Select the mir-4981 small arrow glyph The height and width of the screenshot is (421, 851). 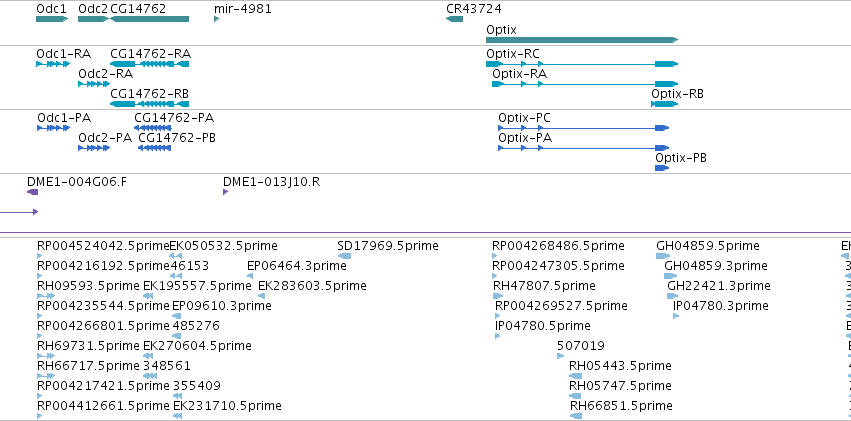(x=217, y=19)
